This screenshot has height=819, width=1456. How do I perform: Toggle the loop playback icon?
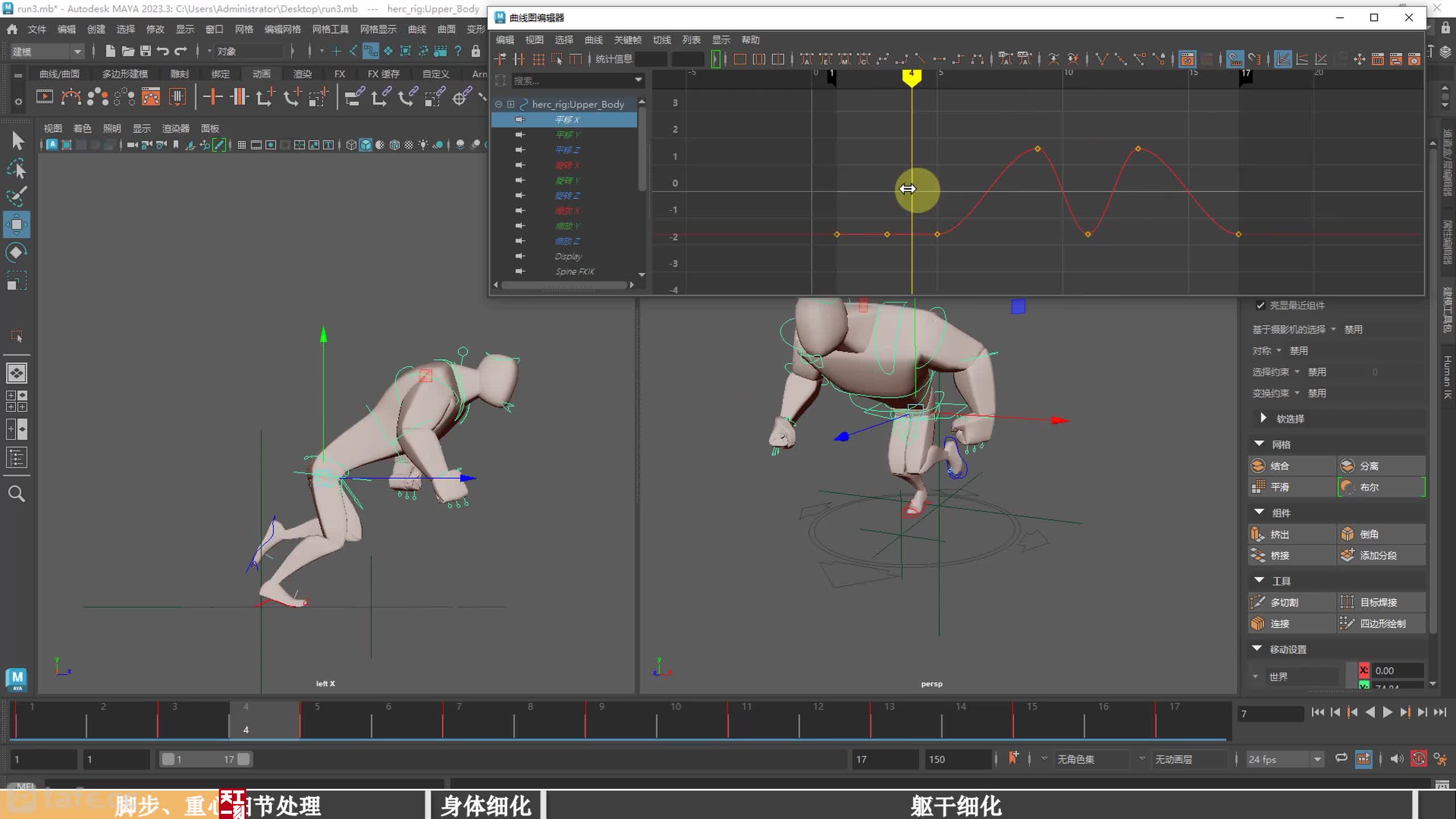[1342, 759]
